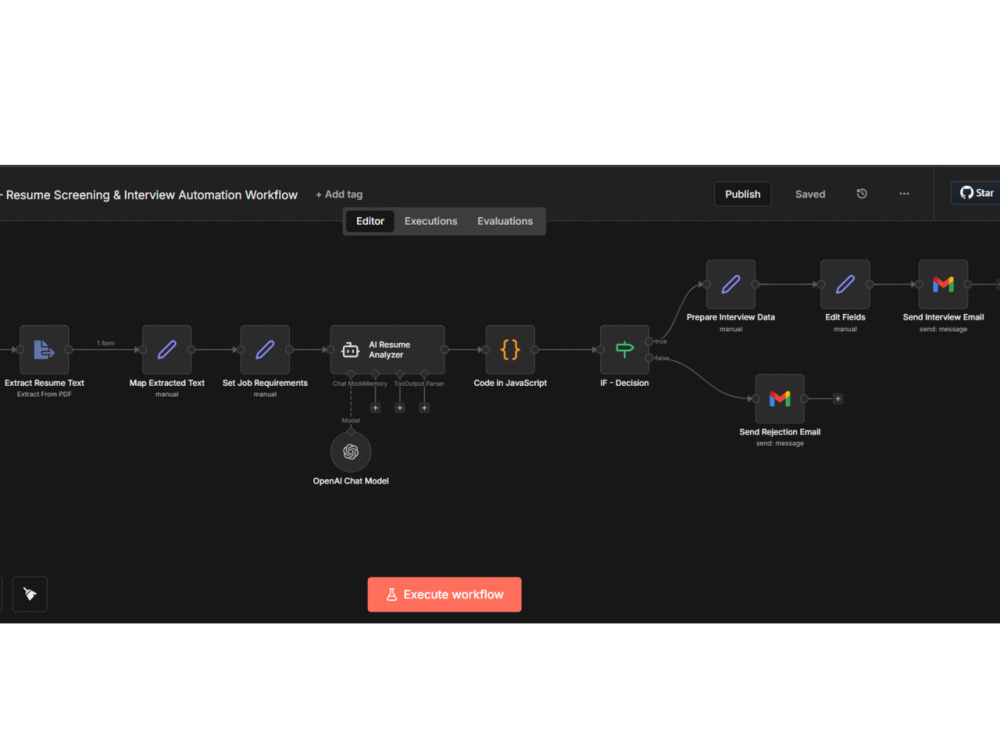Add a connection on the Memory plus
This screenshot has height=750, width=1000.
375,408
